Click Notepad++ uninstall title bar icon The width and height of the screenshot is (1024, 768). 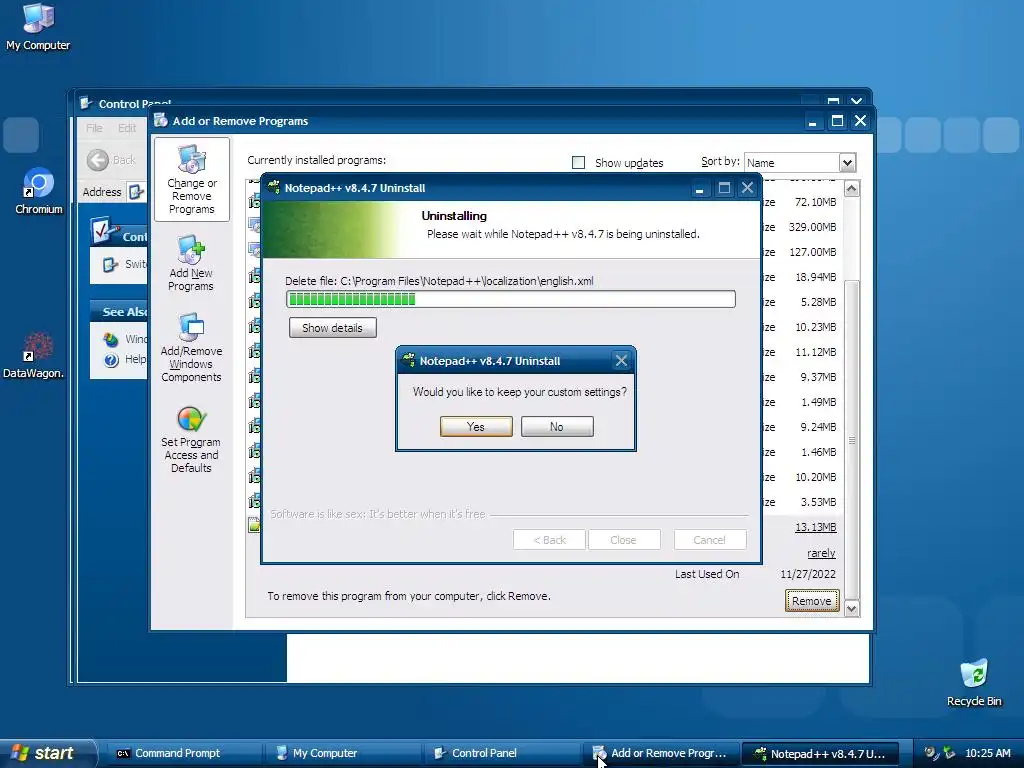[x=274, y=187]
